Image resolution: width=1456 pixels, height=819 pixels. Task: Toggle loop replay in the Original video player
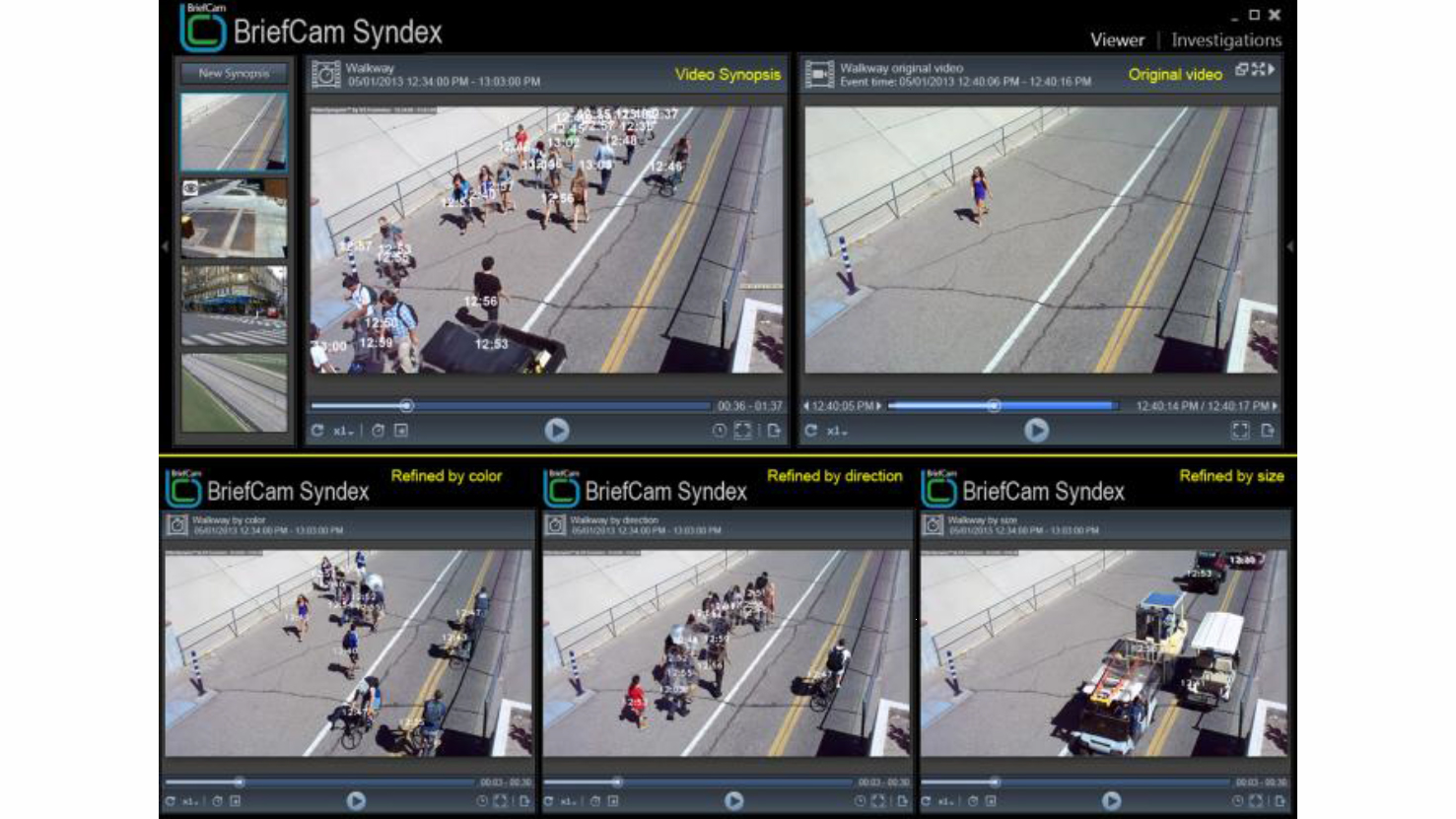click(x=810, y=430)
